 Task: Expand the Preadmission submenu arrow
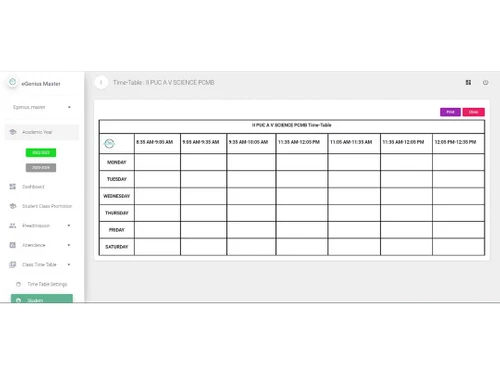tap(69, 226)
